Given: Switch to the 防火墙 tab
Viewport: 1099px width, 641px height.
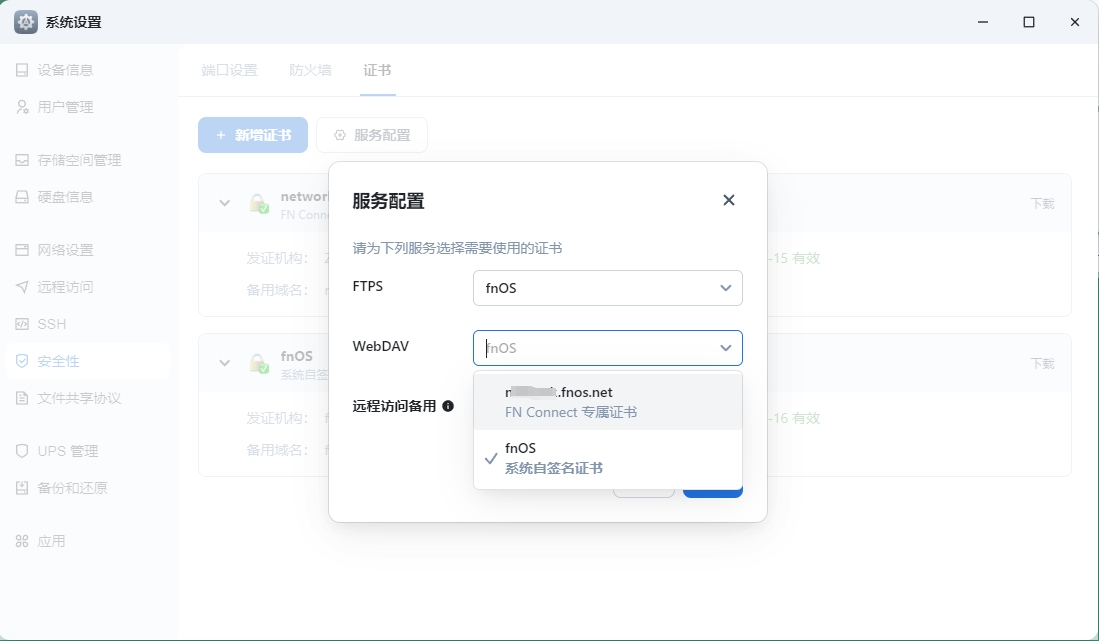Looking at the screenshot, I should pos(310,70).
